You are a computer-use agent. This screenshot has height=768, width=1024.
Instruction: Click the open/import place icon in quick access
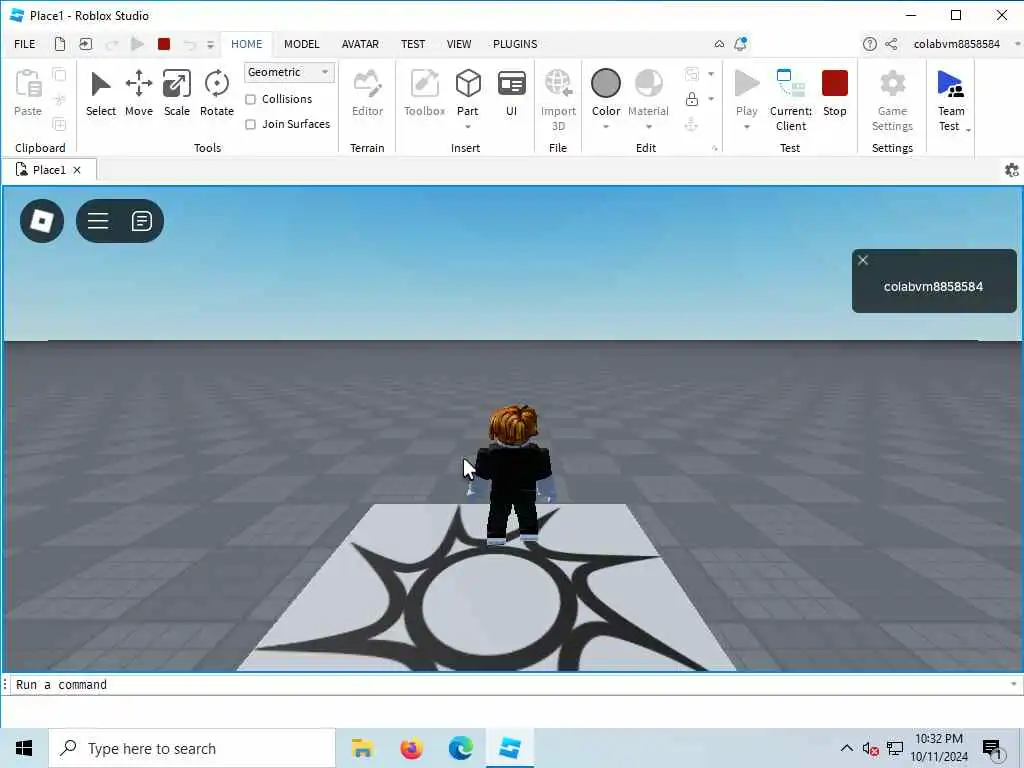tap(86, 44)
